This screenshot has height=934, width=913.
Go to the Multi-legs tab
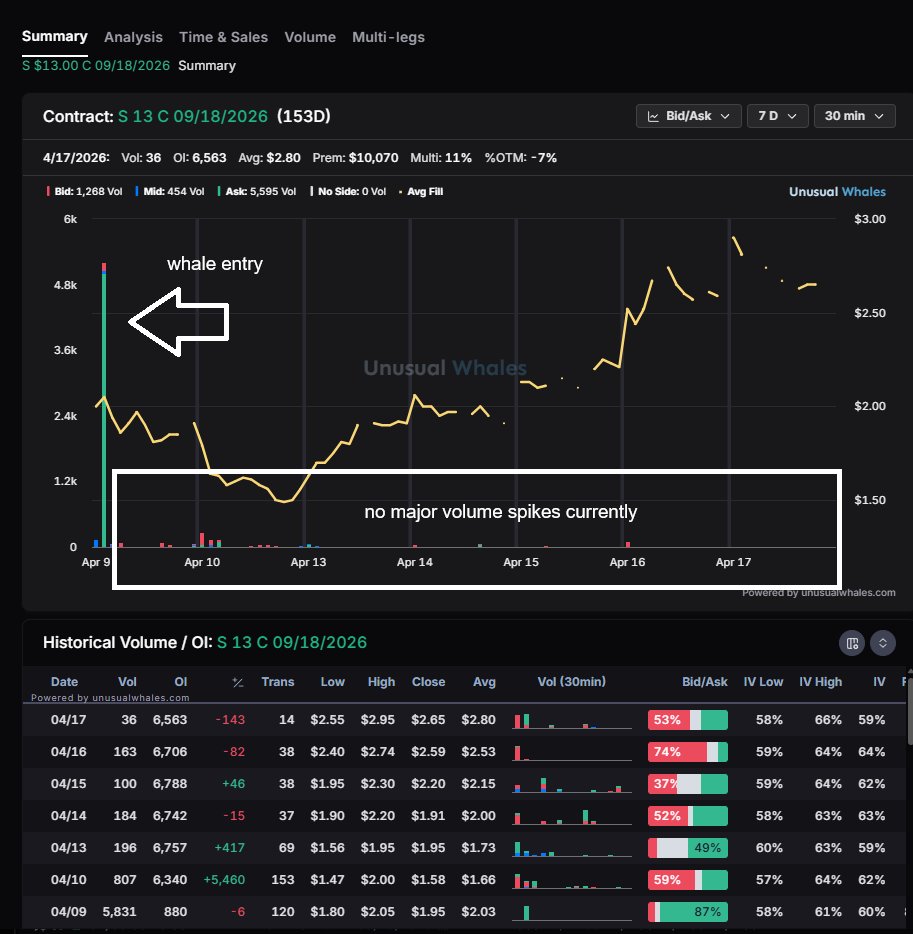pos(388,37)
